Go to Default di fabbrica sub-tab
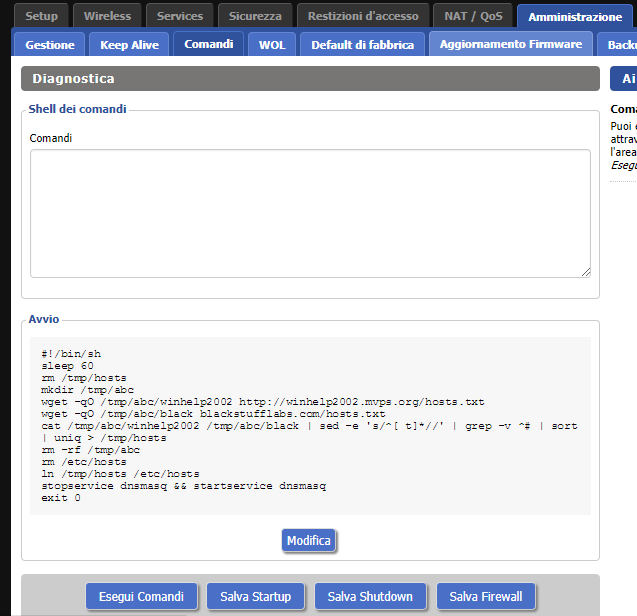 pyautogui.click(x=362, y=44)
